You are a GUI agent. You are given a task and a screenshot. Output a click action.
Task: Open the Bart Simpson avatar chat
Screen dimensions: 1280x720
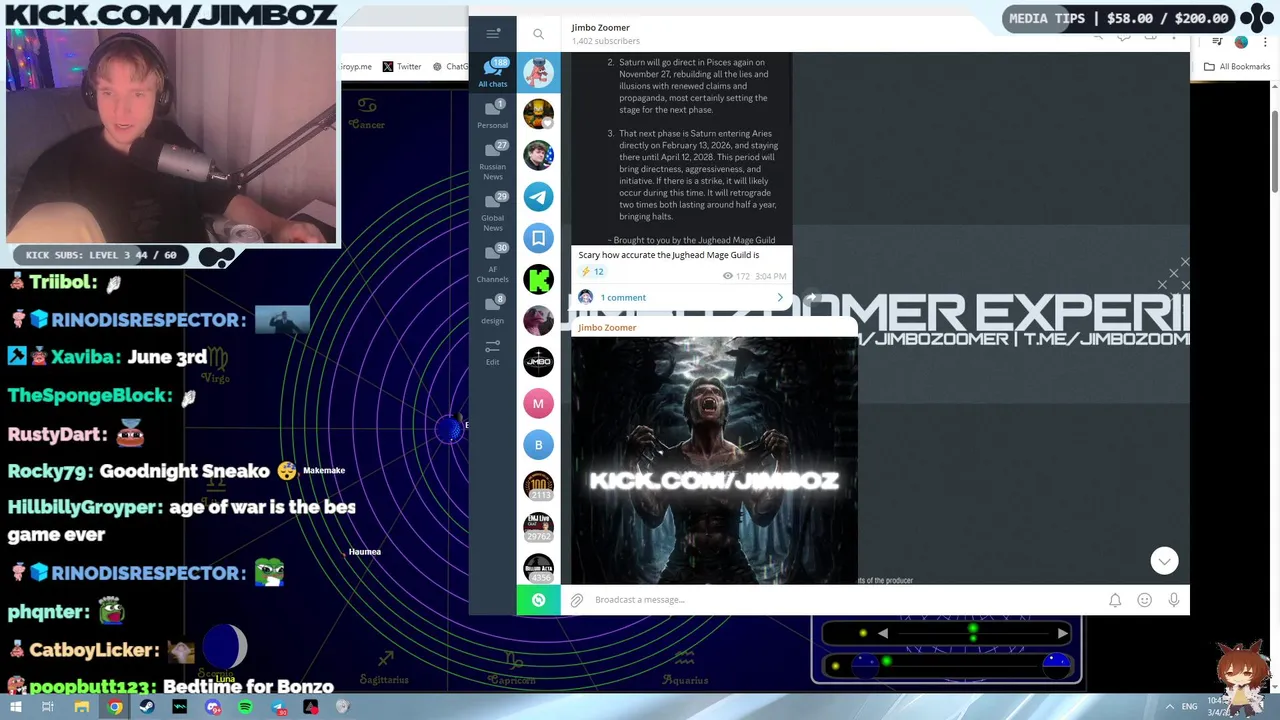click(x=538, y=114)
